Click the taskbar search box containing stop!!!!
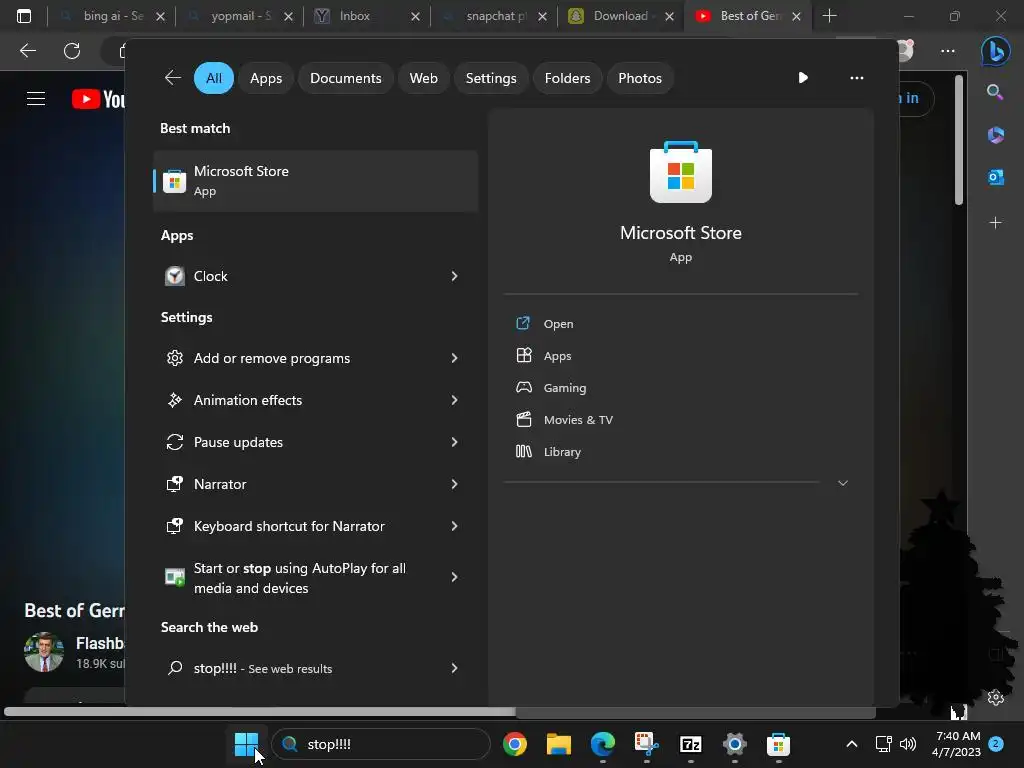The width and height of the screenshot is (1024, 768). pos(381,744)
